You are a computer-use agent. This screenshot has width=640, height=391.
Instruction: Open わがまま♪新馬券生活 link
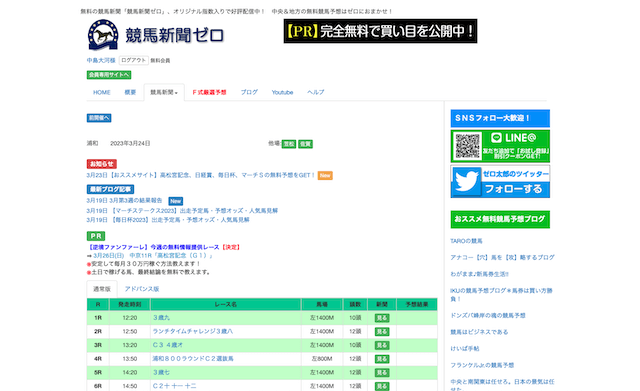tap(480, 274)
